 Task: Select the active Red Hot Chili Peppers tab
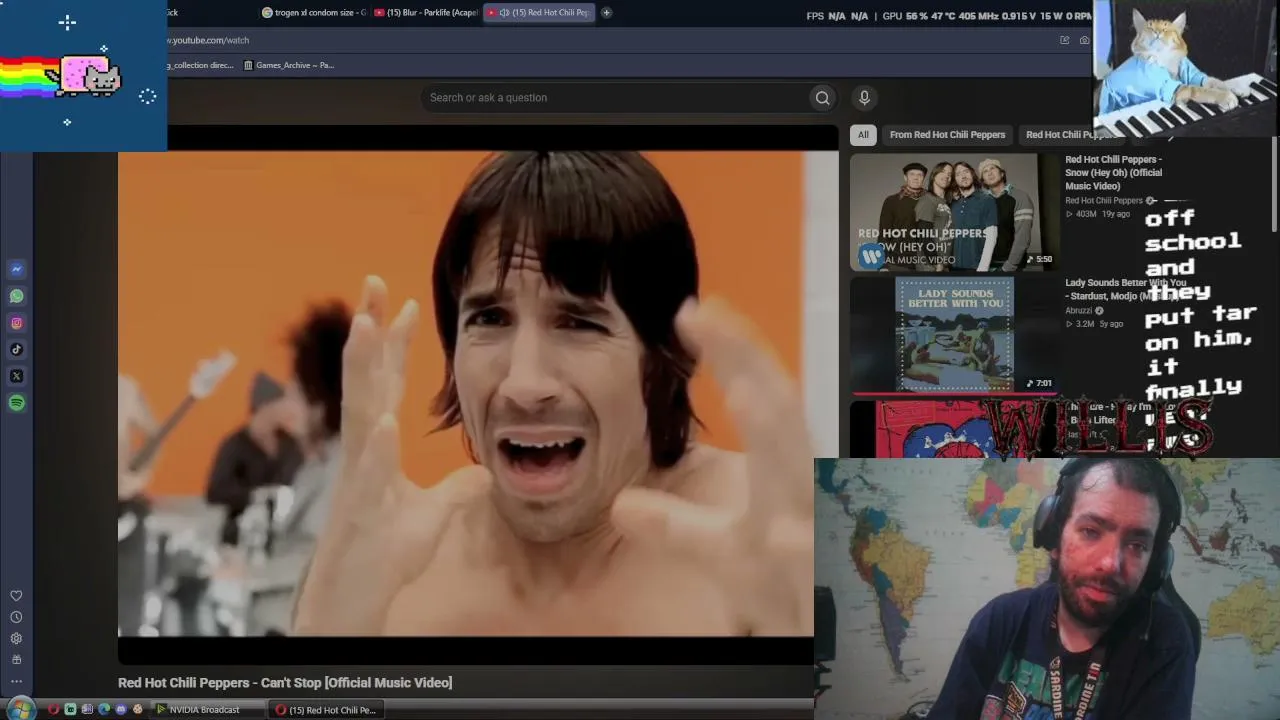(539, 13)
